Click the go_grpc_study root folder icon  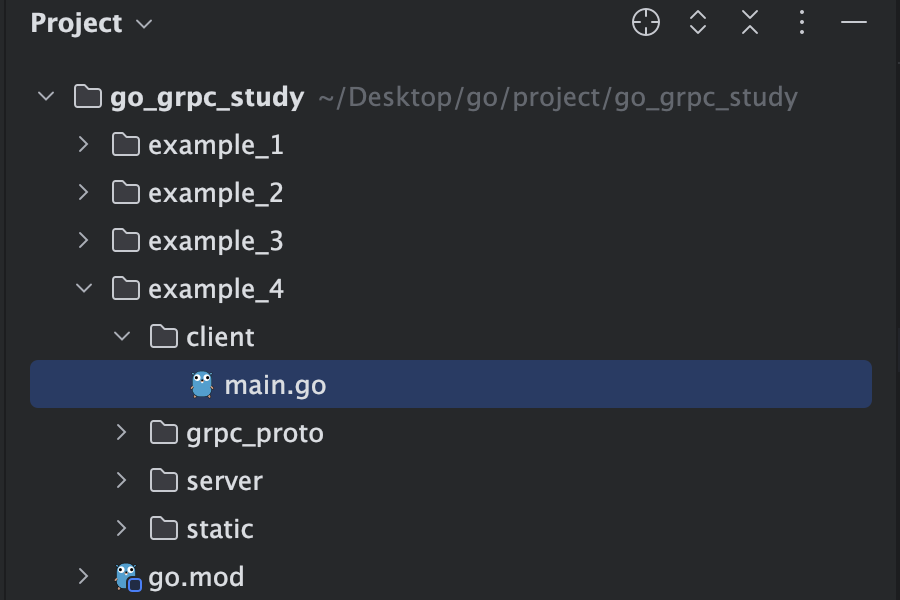point(88,96)
